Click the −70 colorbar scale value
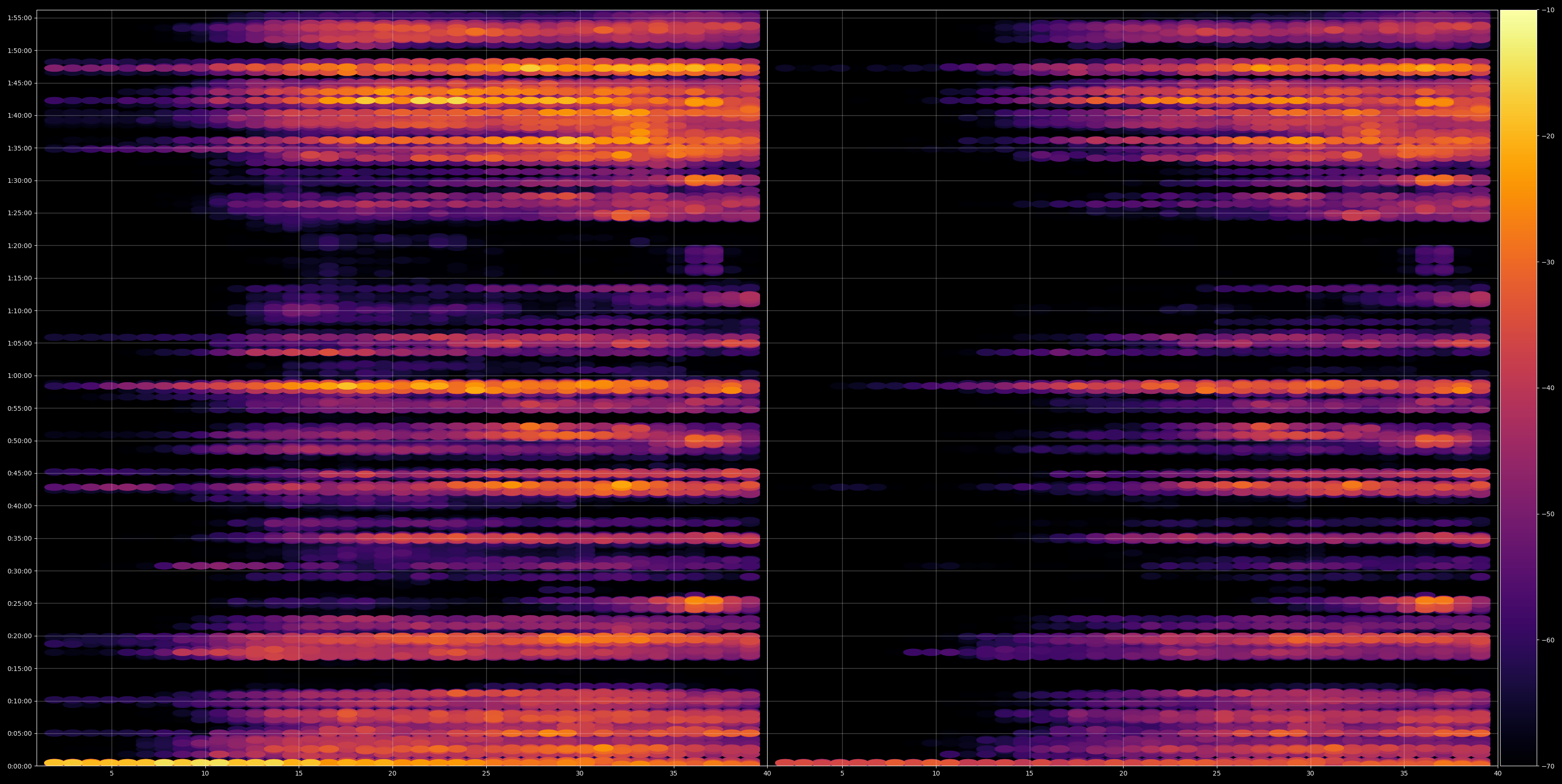 click(1548, 766)
